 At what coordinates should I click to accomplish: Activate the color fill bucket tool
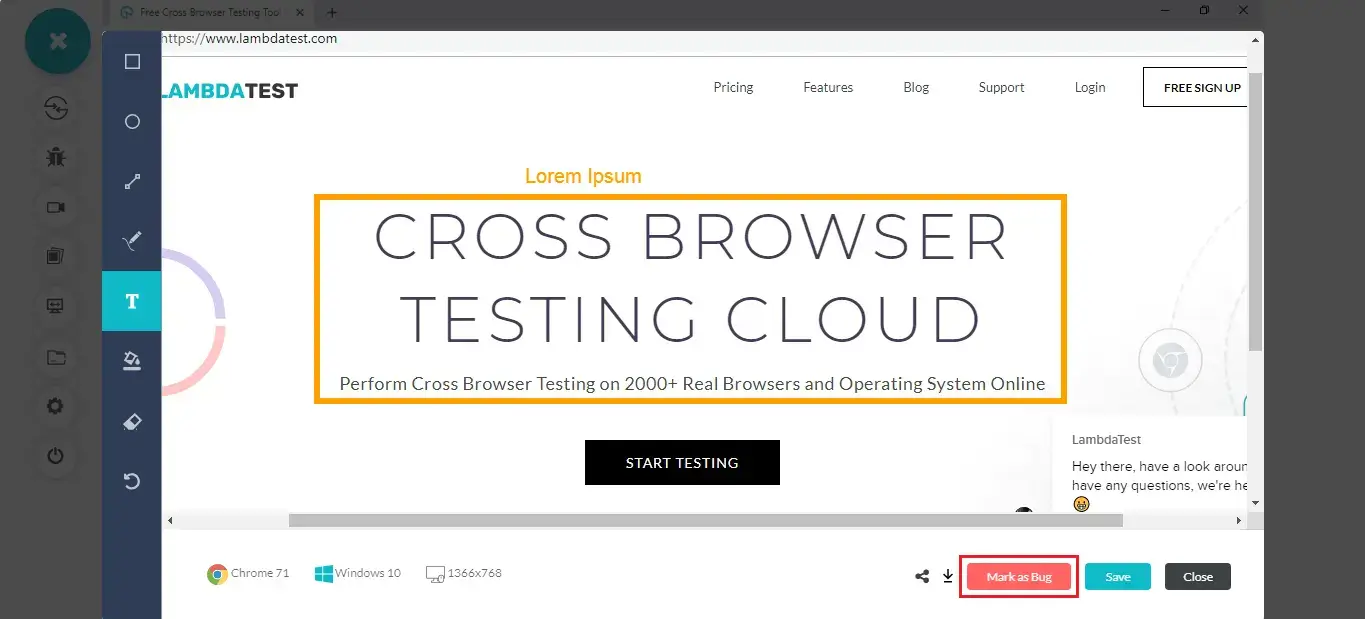(x=132, y=361)
